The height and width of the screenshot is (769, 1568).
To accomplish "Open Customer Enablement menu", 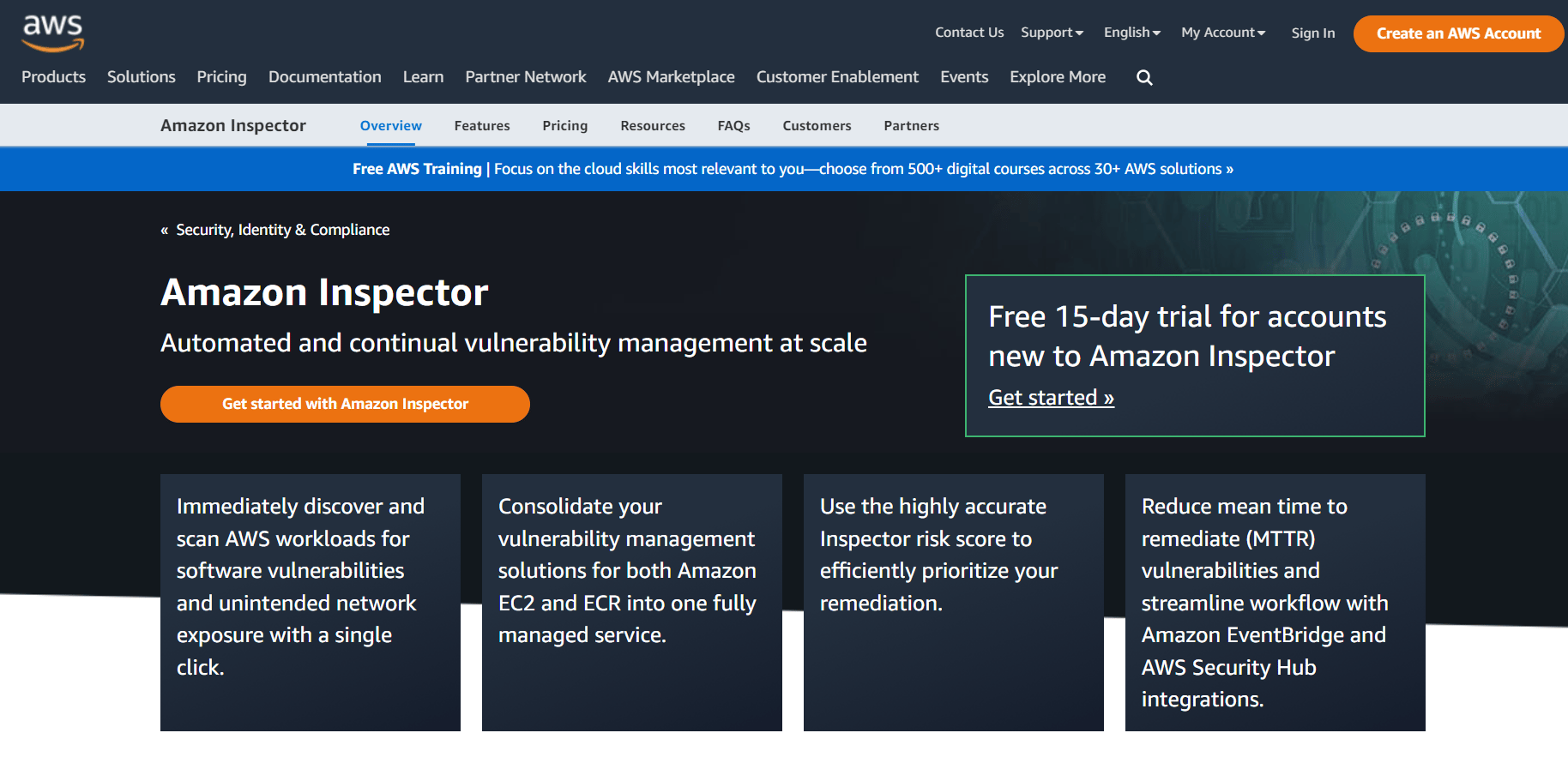I will point(837,77).
